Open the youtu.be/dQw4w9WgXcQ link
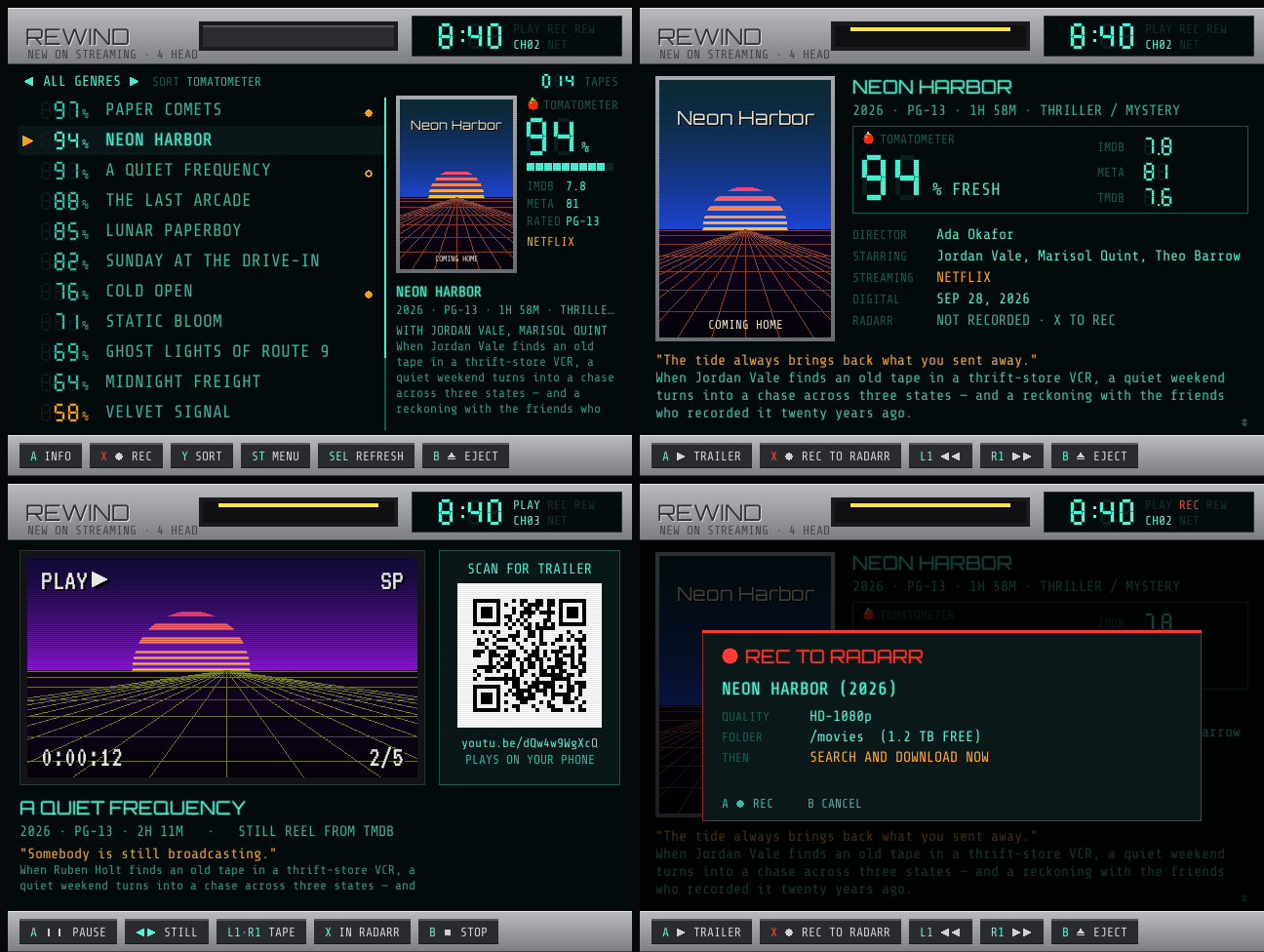The image size is (1264, 952). pyautogui.click(x=530, y=742)
